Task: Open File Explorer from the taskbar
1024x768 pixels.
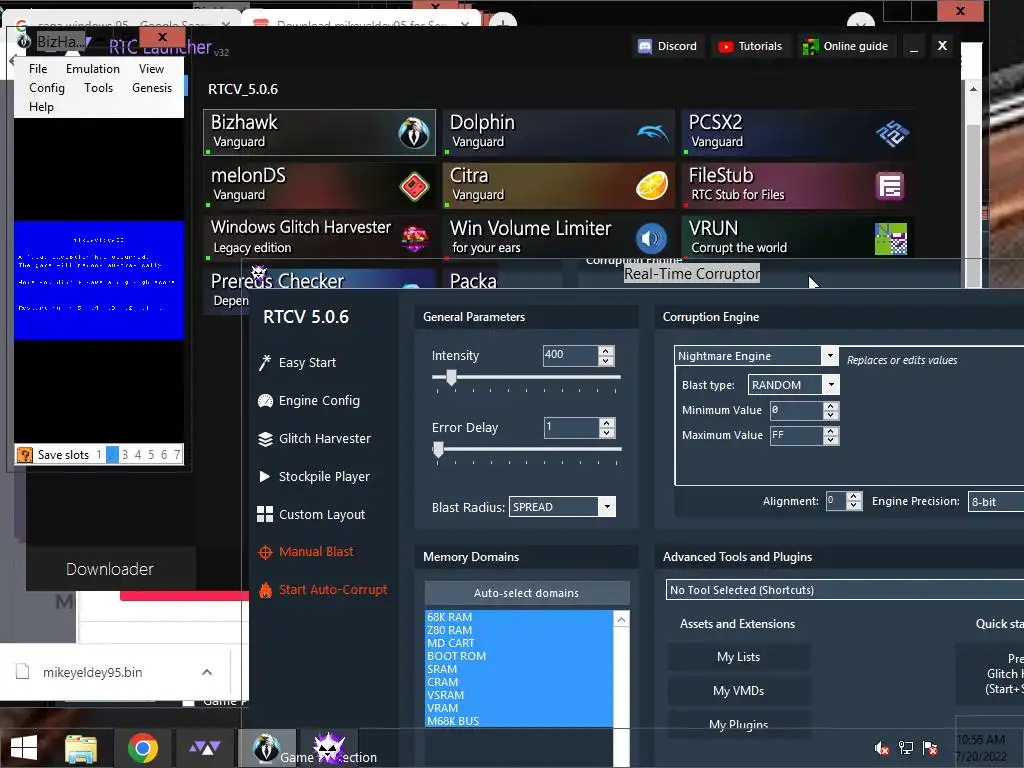Action: point(81,748)
